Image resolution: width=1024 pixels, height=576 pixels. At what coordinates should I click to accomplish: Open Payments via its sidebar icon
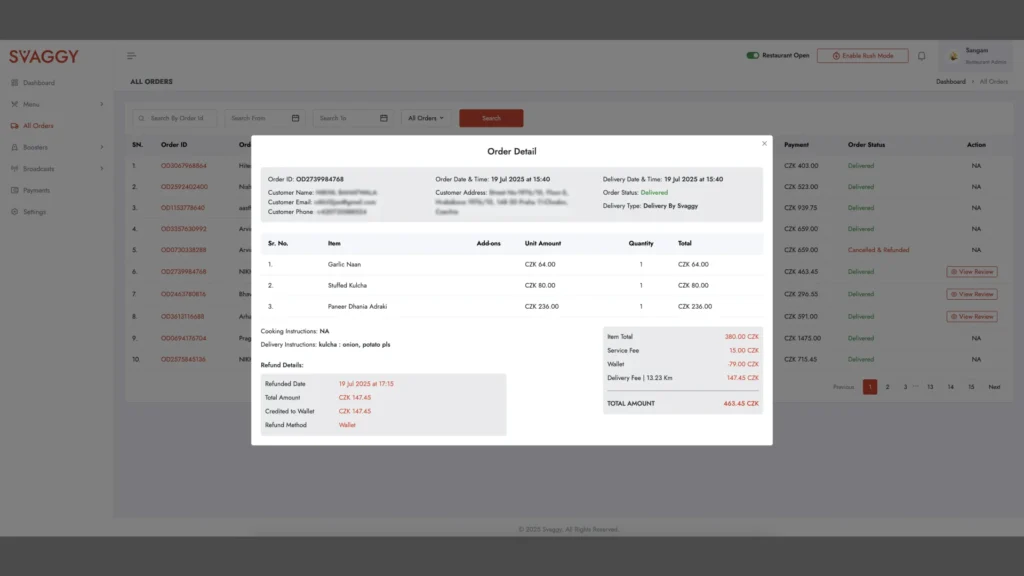[13, 190]
